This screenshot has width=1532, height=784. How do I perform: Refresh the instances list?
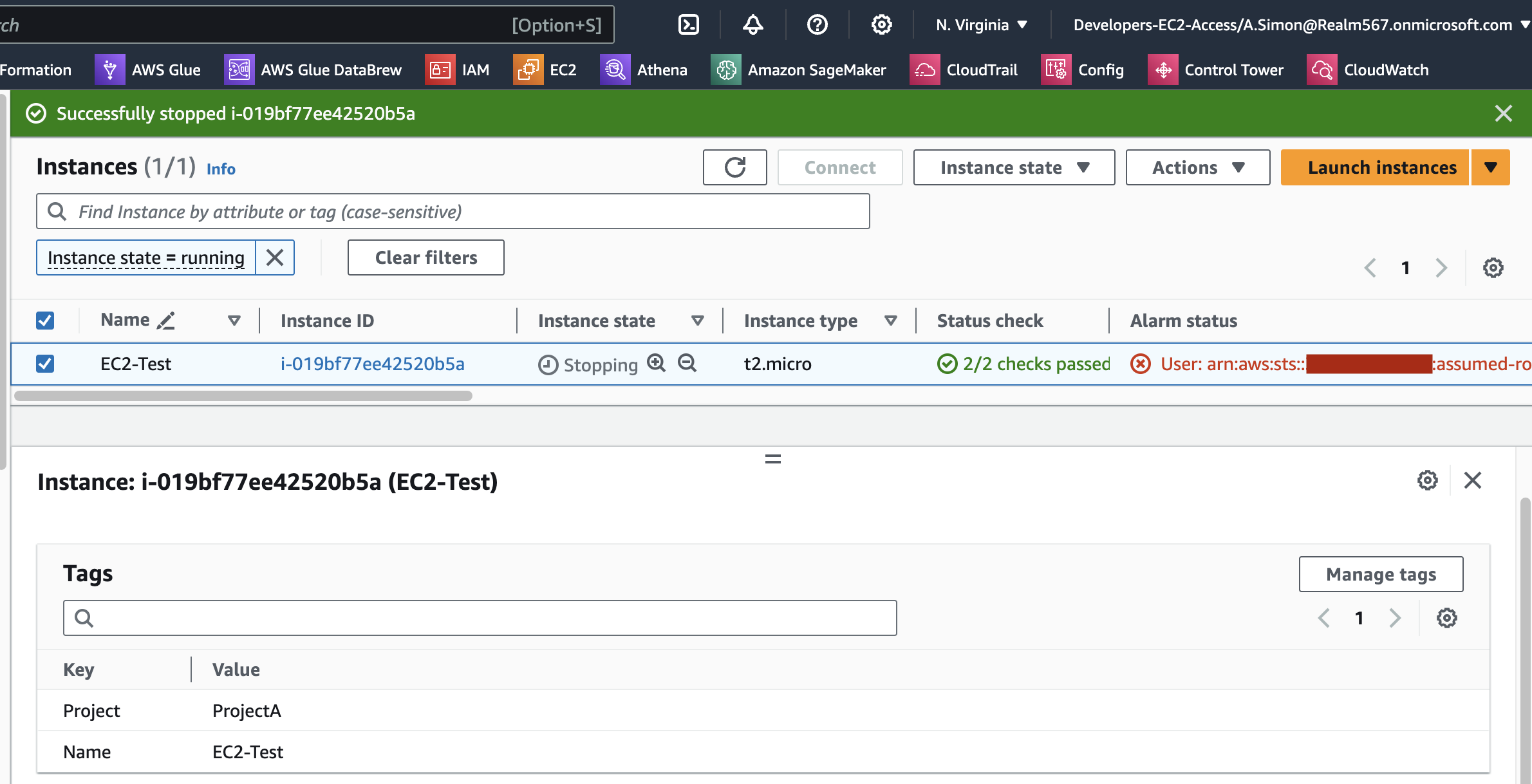[734, 167]
